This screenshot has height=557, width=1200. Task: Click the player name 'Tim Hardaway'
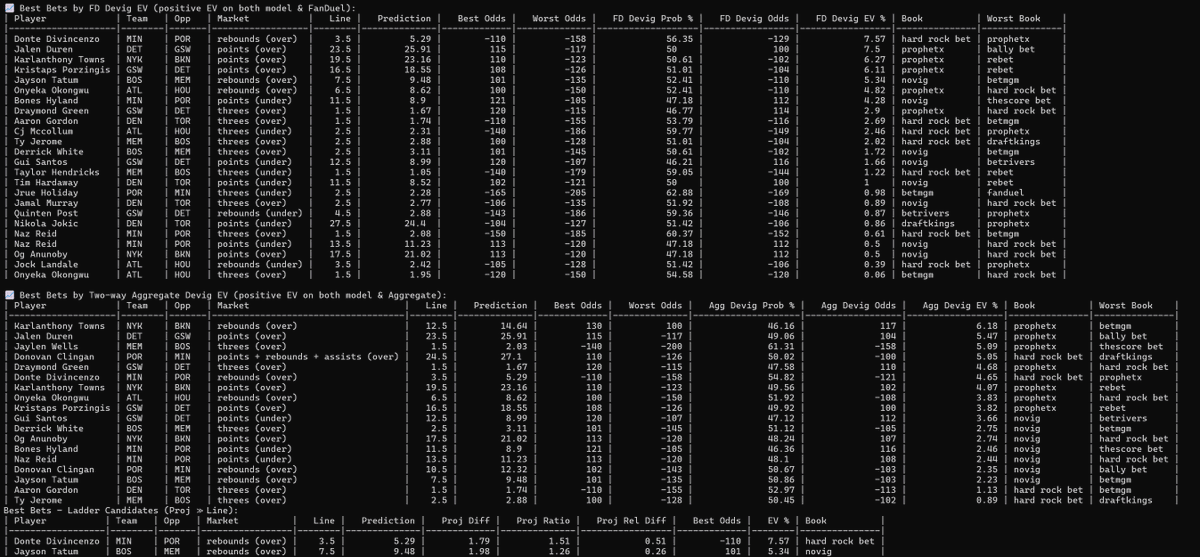tap(45, 183)
